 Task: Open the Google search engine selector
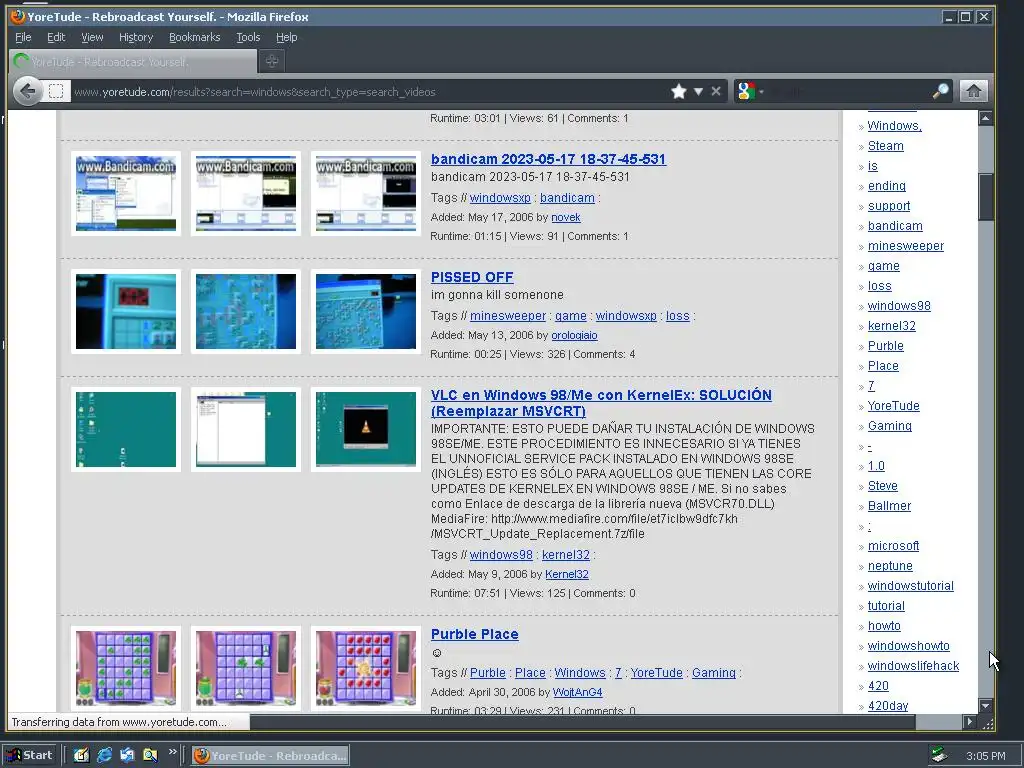pos(750,91)
